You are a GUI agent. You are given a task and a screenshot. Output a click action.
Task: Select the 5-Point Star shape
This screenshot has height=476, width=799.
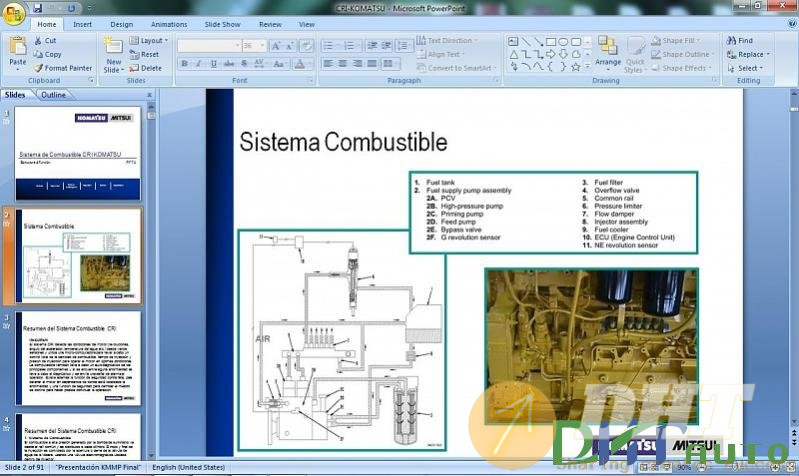[x=576, y=67]
